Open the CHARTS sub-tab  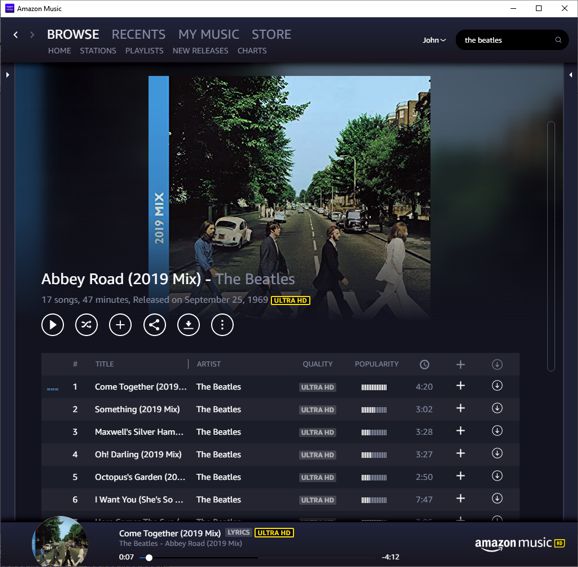coord(252,51)
